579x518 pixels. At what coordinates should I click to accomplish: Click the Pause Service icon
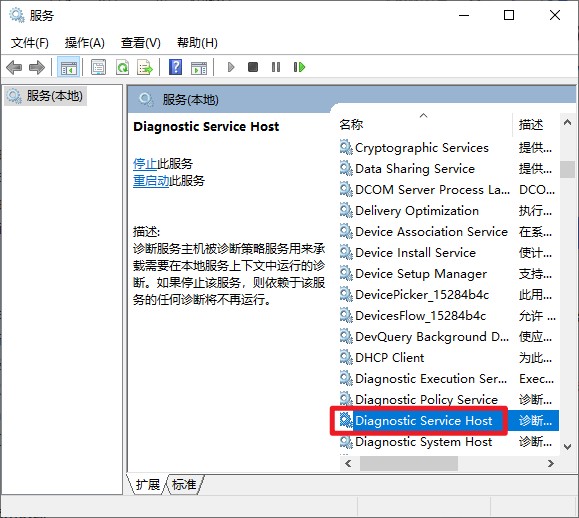[x=276, y=67]
